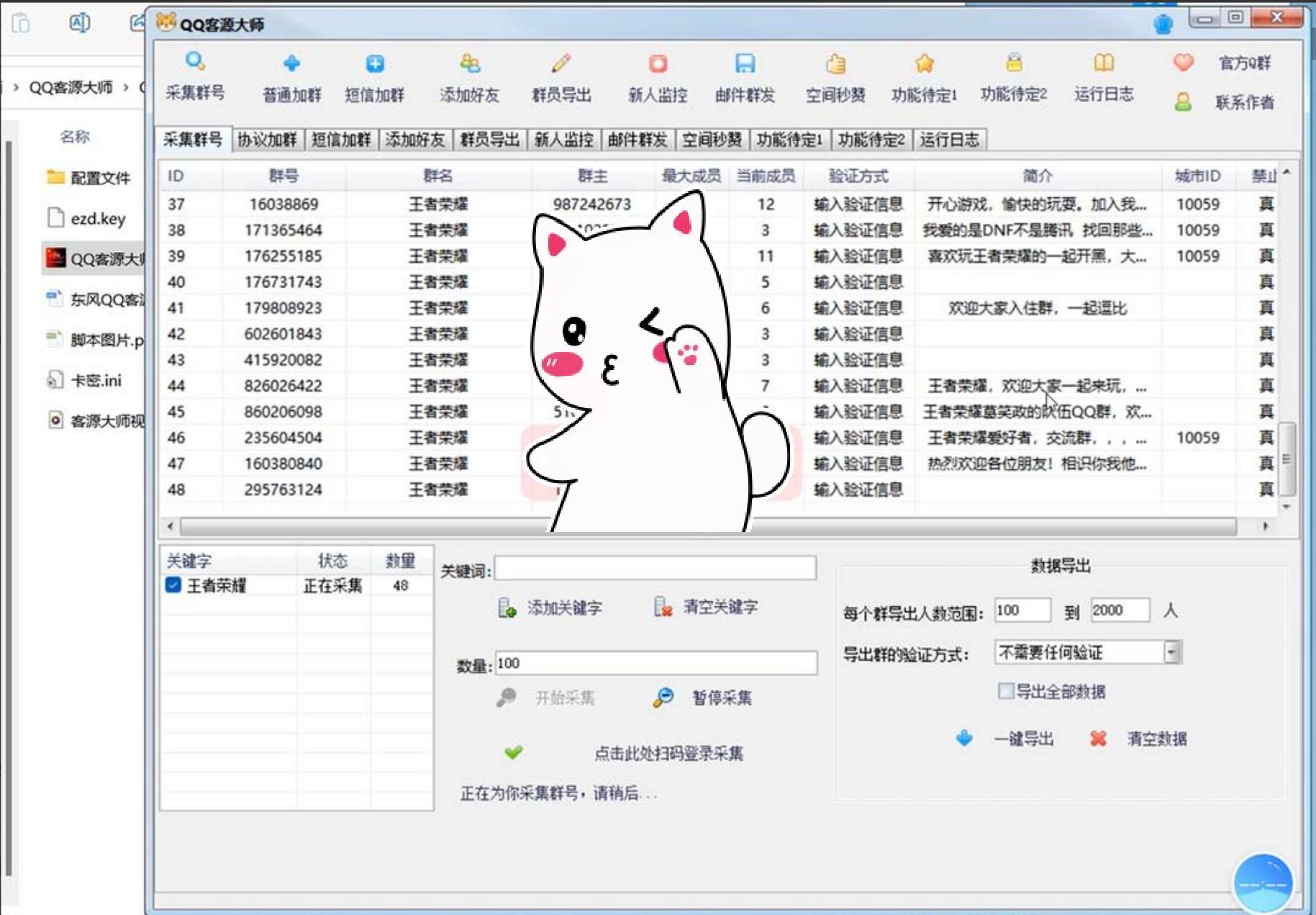Click the 群号 column header

pos(284,176)
